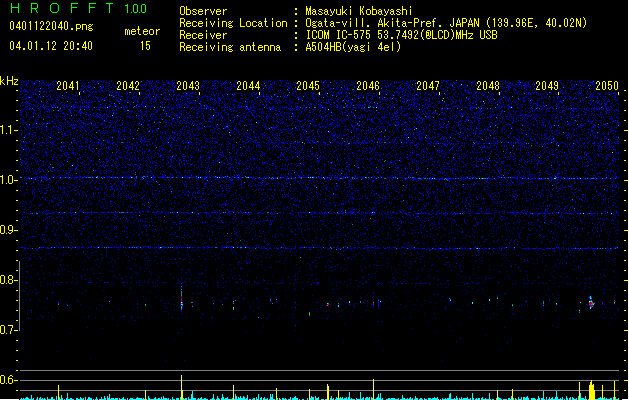Click the location Ogata-vill. Akita-Pref. JAPAN
The image size is (629, 400).
coord(392,23)
